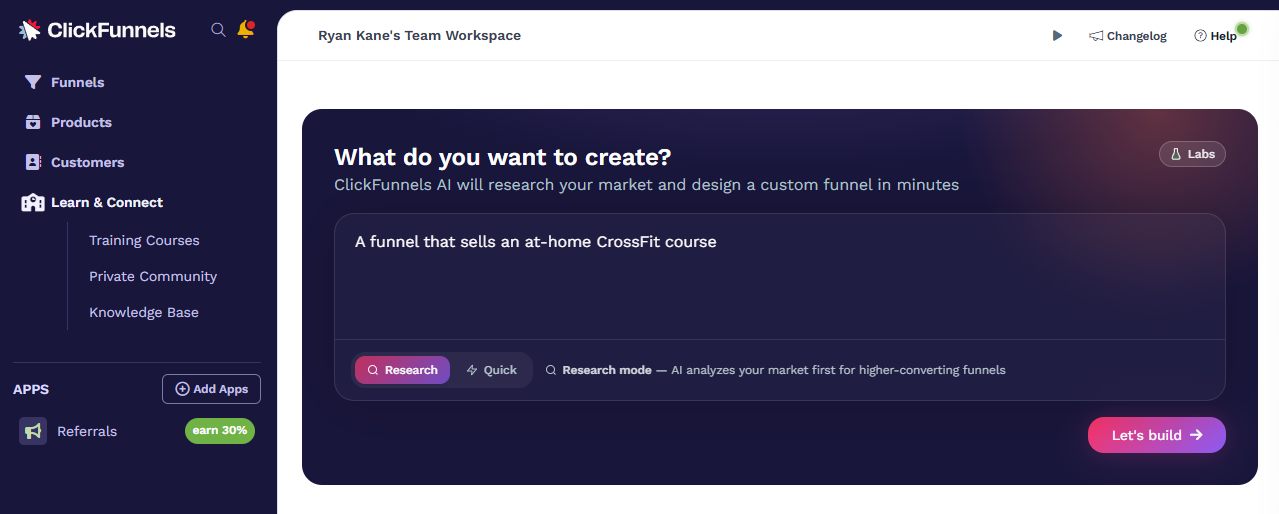
Task: Open the Funnels menu
Action: 78,82
